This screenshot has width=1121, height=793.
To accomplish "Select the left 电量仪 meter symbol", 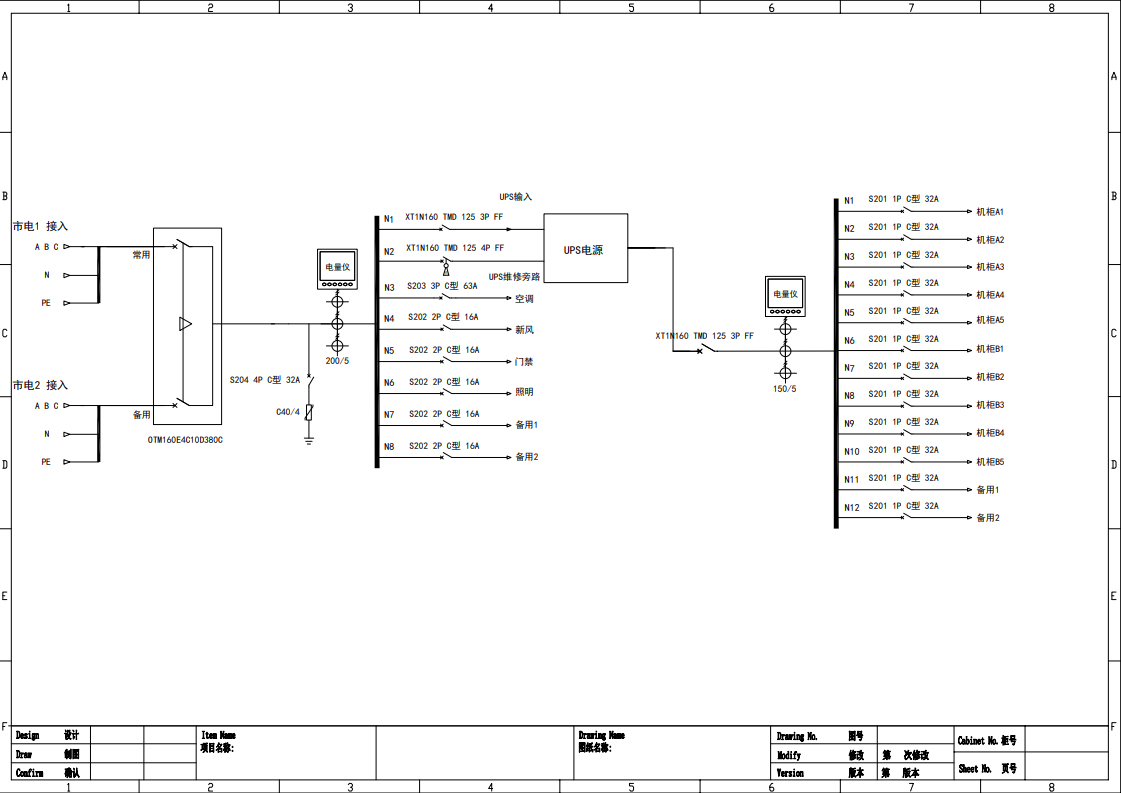I will 337,269.
